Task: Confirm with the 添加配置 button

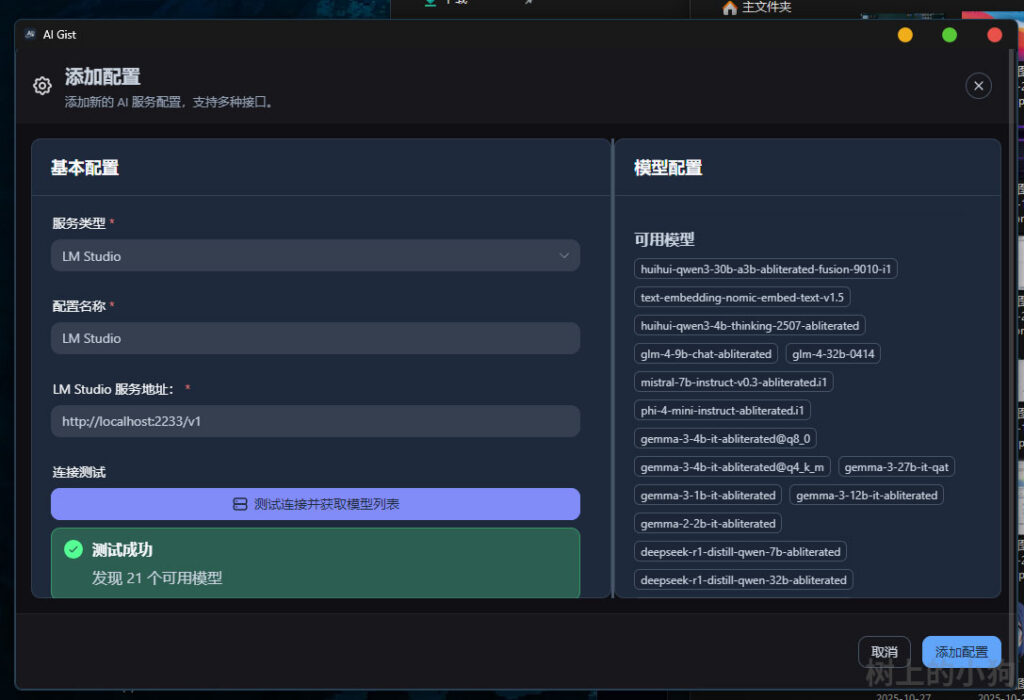Action: click(961, 652)
